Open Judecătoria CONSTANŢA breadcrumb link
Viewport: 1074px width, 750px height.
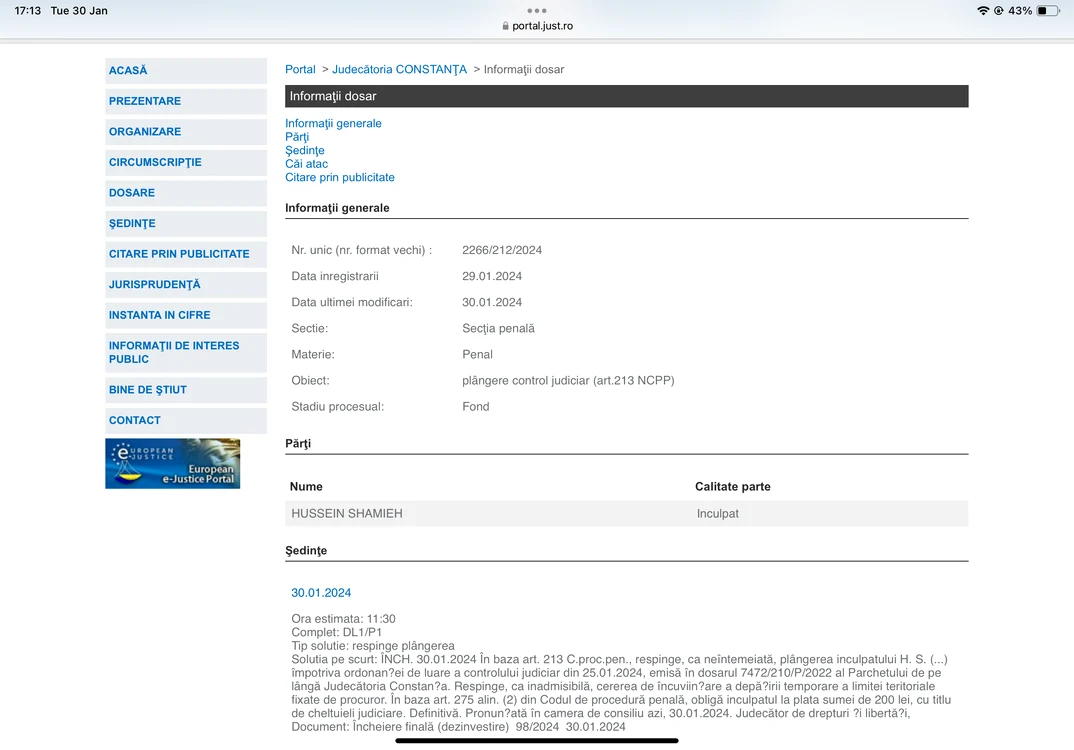click(x=399, y=69)
